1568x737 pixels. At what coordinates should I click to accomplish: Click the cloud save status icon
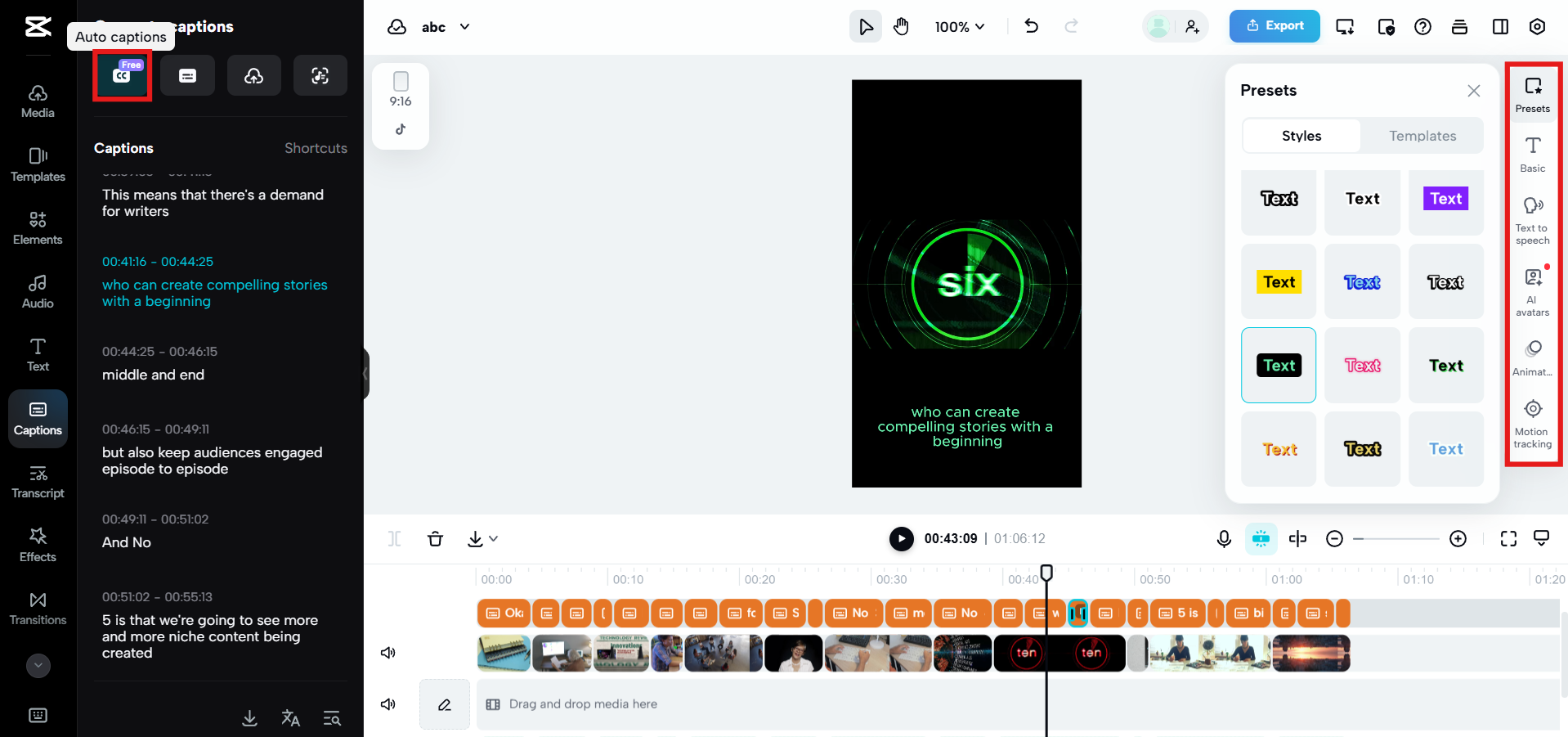point(397,27)
